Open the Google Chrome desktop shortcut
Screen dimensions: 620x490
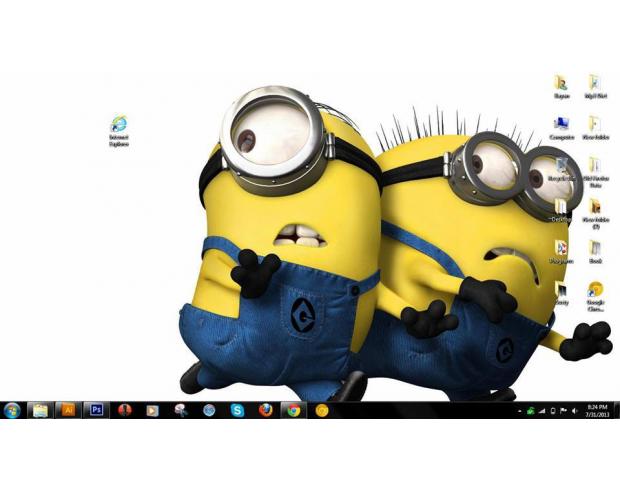[595, 297]
